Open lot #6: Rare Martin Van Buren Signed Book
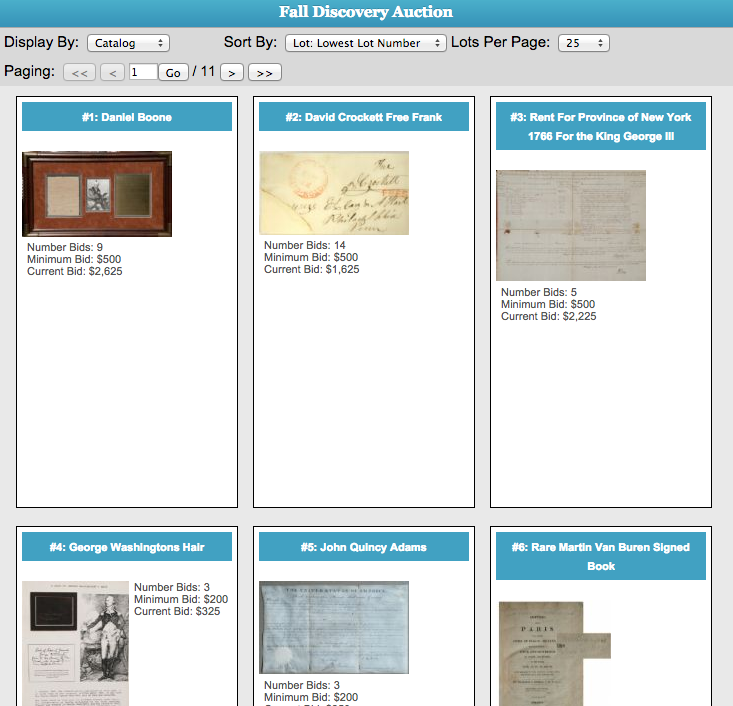The width and height of the screenshot is (733, 706). click(x=601, y=556)
